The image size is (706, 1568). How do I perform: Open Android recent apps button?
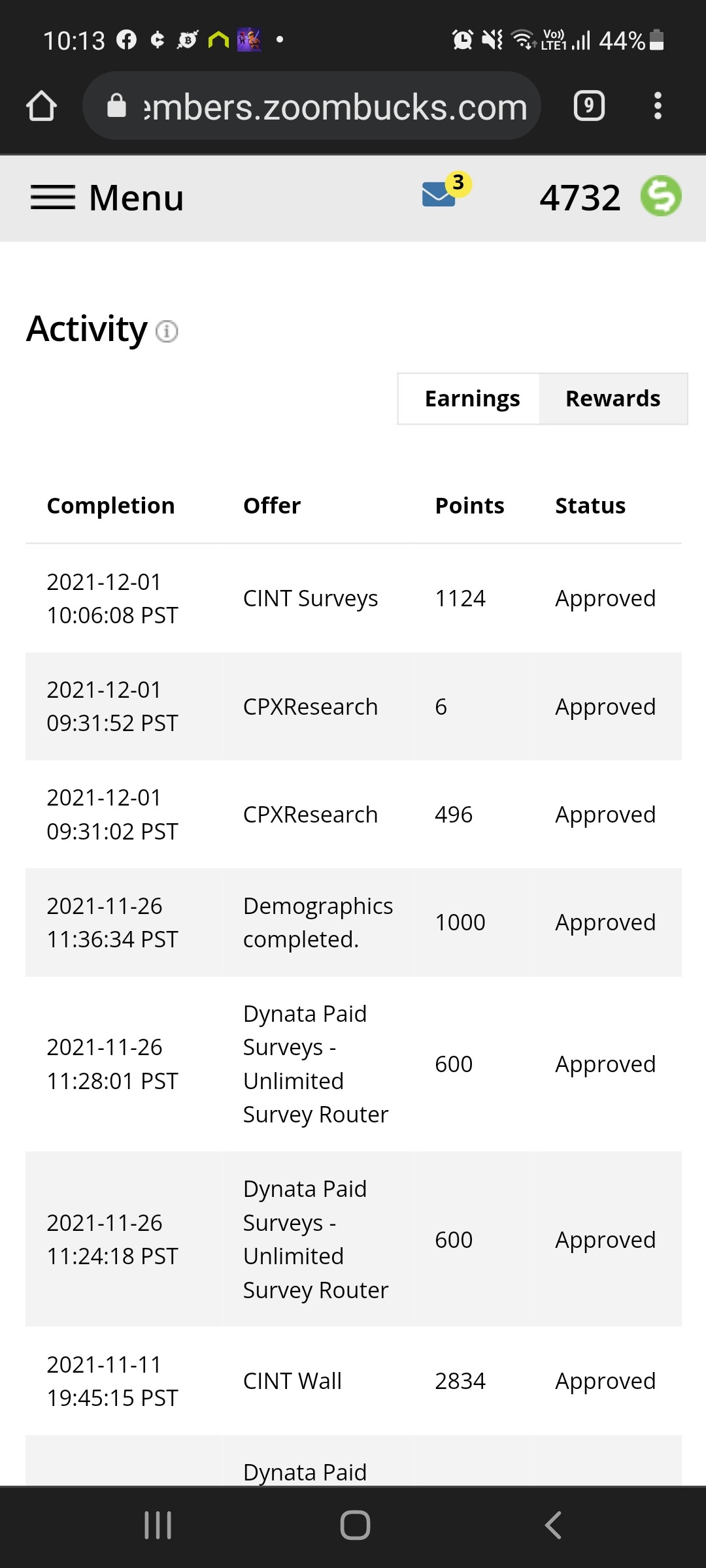[158, 1526]
